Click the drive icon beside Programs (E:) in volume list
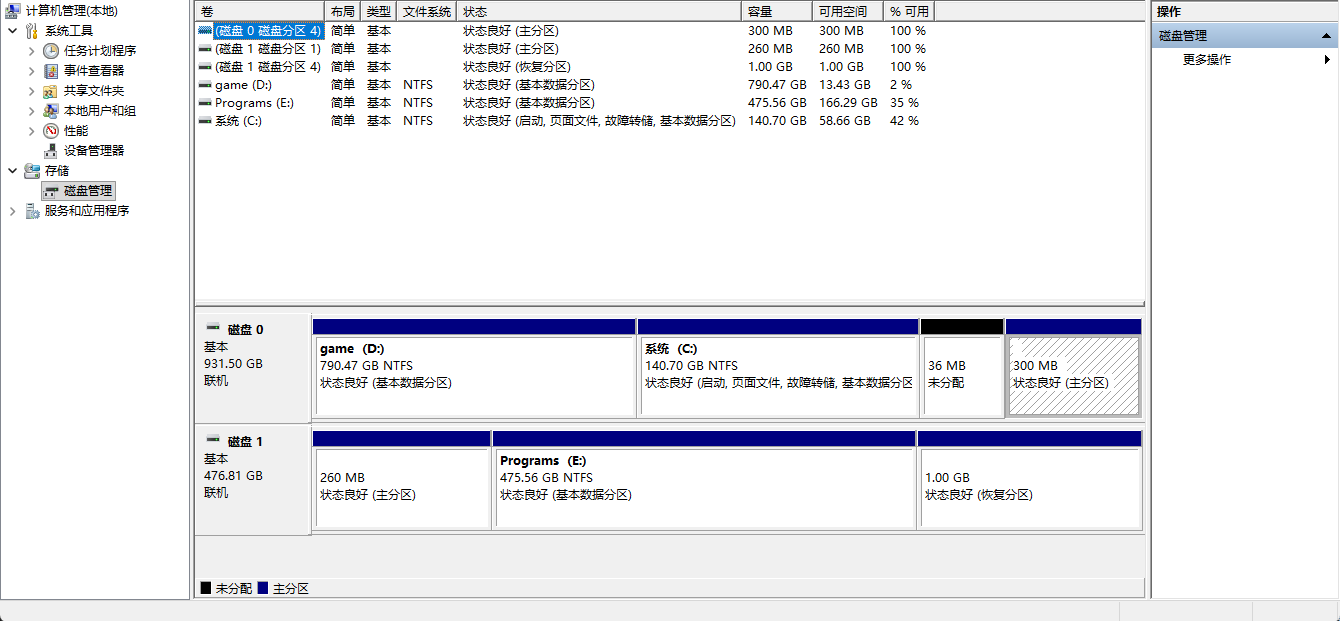Viewport: 1340px width, 621px height. point(205,103)
